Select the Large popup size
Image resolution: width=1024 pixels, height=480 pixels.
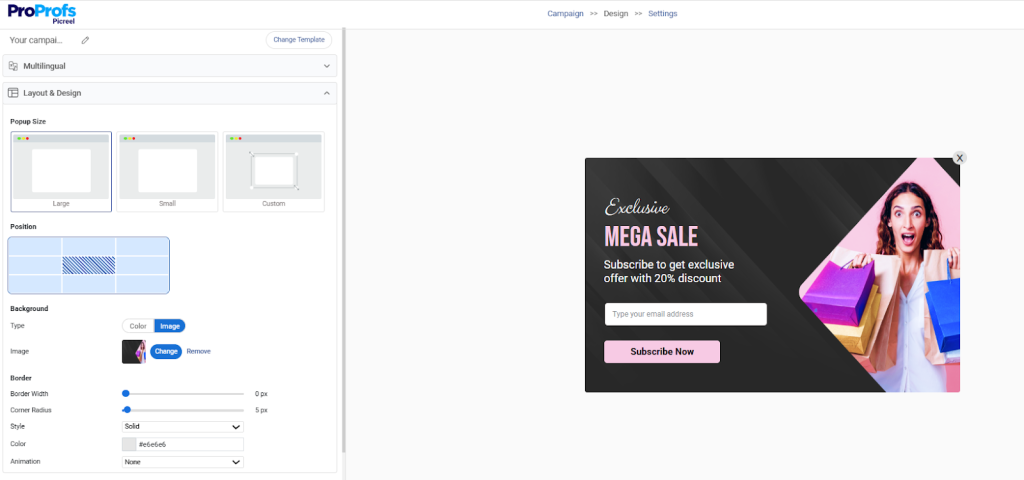(61, 171)
